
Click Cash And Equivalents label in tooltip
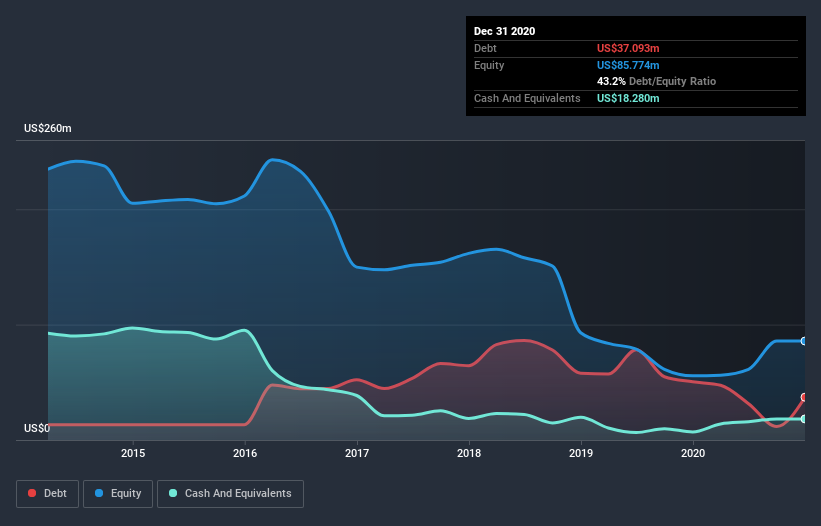tap(527, 98)
